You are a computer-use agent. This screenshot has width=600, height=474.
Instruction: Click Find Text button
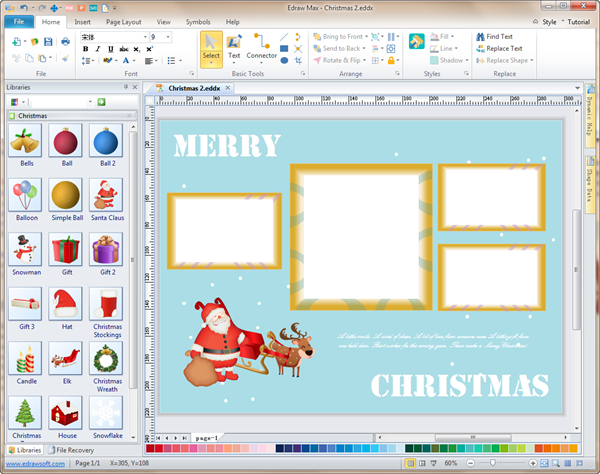(x=494, y=37)
